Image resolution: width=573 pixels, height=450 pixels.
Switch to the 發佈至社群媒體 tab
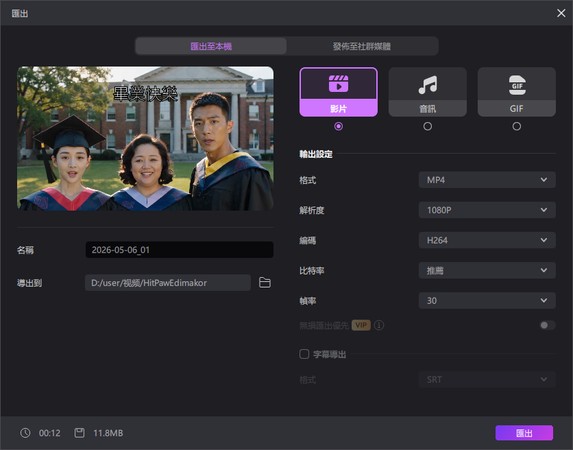362,46
